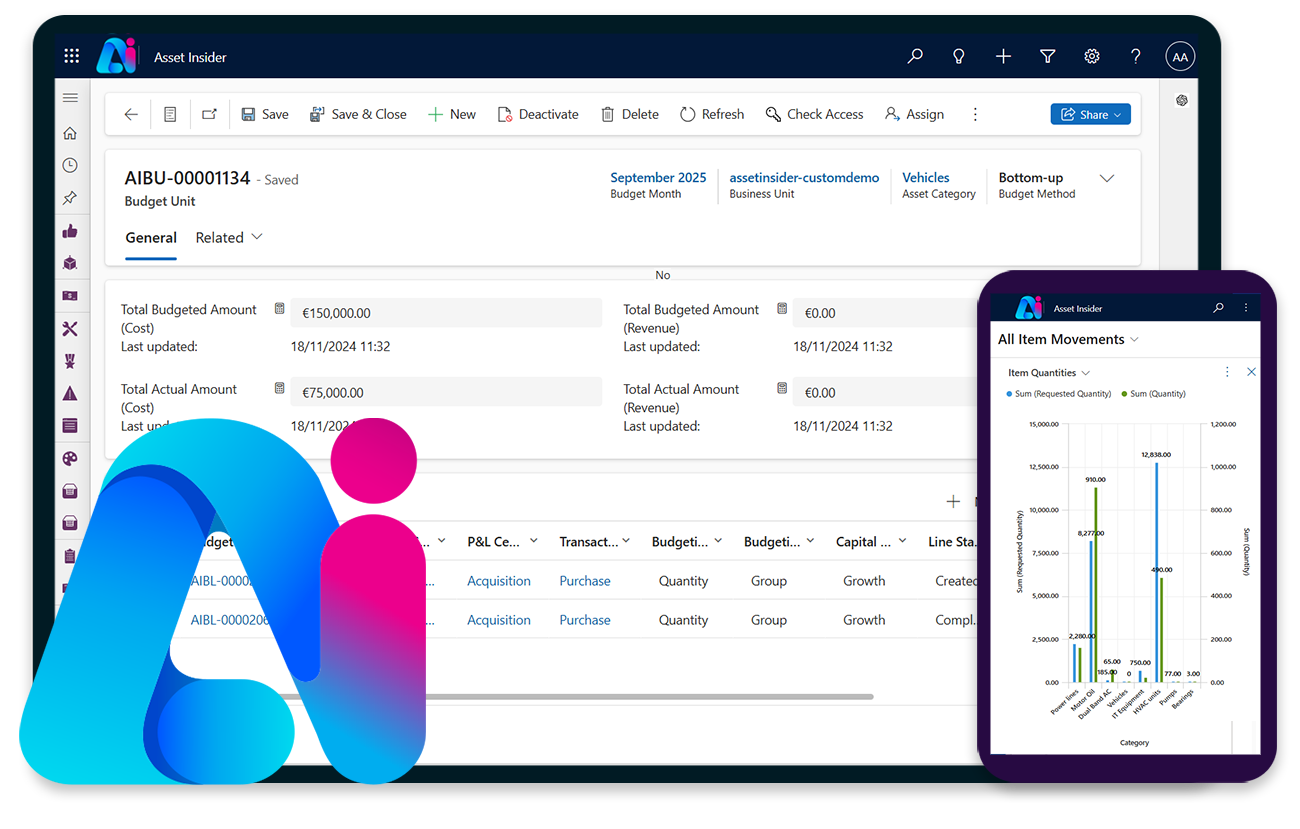Select the wrench tools icon in the sidebar
Viewport: 1300px width, 829px height.
(70, 329)
